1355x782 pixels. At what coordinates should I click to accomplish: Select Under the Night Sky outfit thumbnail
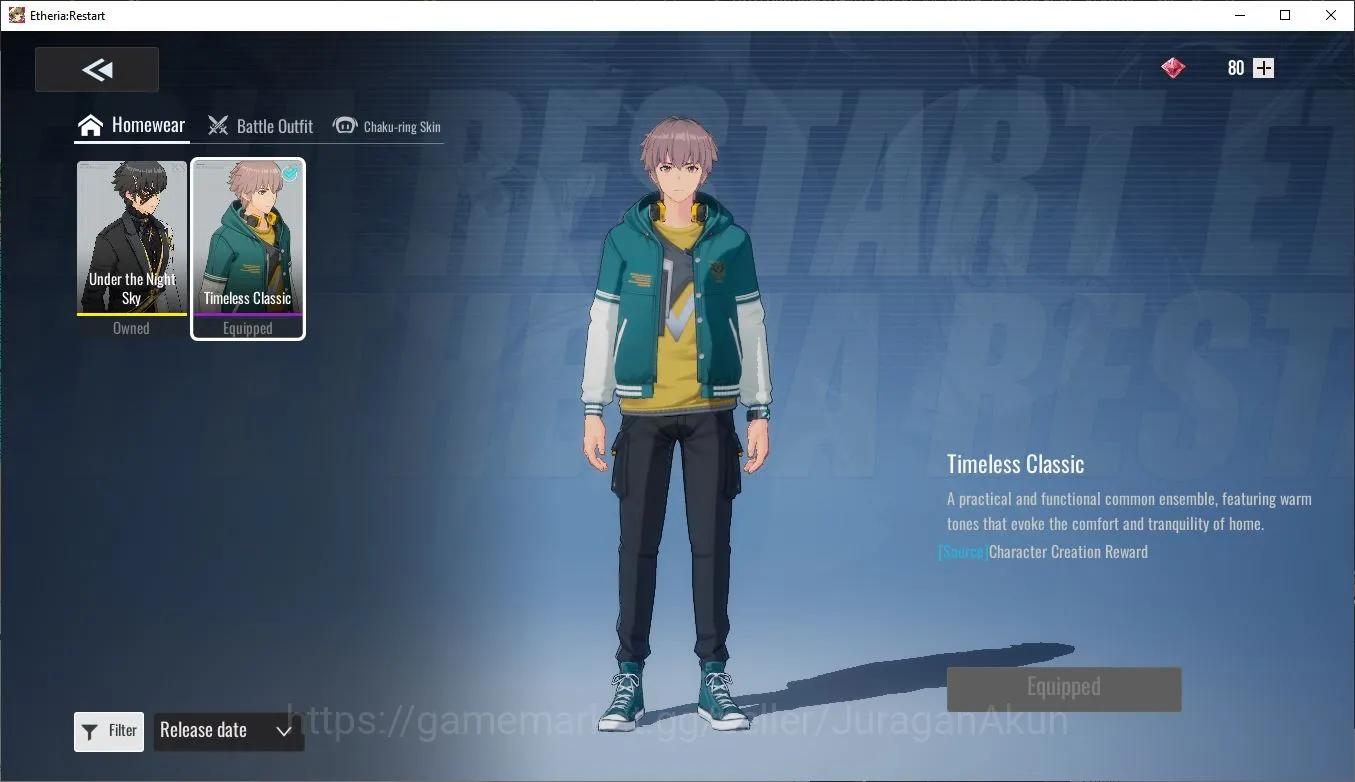point(131,249)
